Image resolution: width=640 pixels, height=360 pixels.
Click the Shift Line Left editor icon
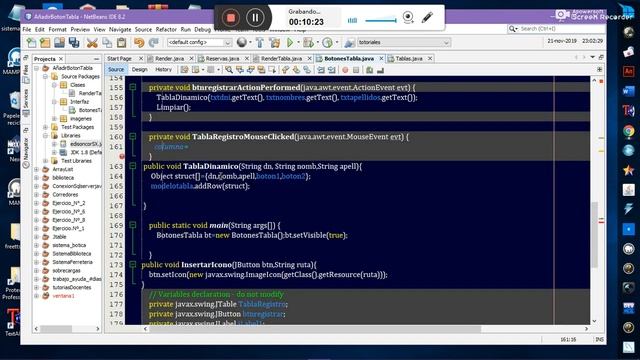(x=321, y=70)
